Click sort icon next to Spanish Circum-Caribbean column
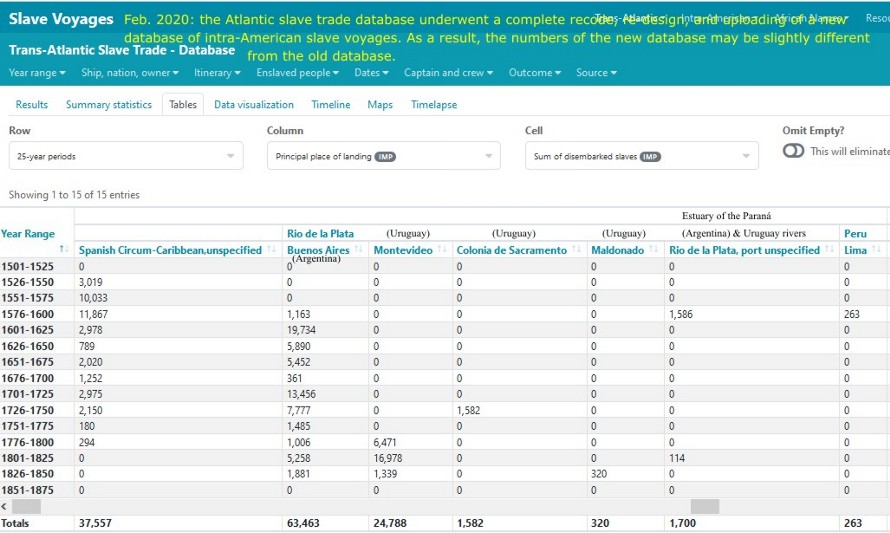This screenshot has width=890, height=533. [x=273, y=250]
